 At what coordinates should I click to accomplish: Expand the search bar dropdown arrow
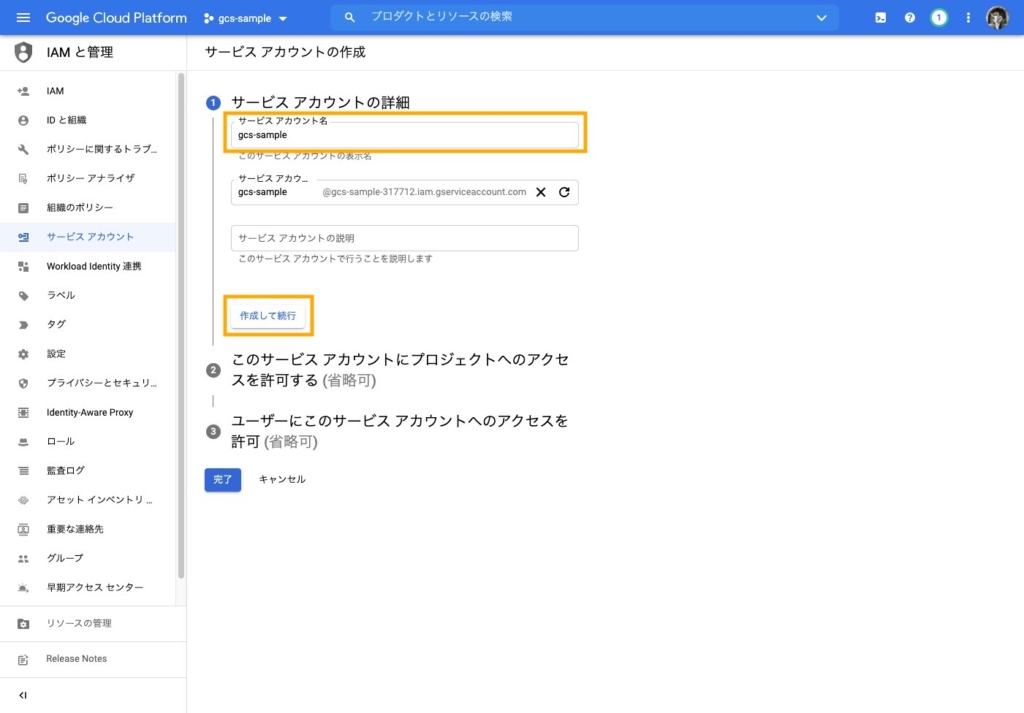pyautogui.click(x=822, y=18)
